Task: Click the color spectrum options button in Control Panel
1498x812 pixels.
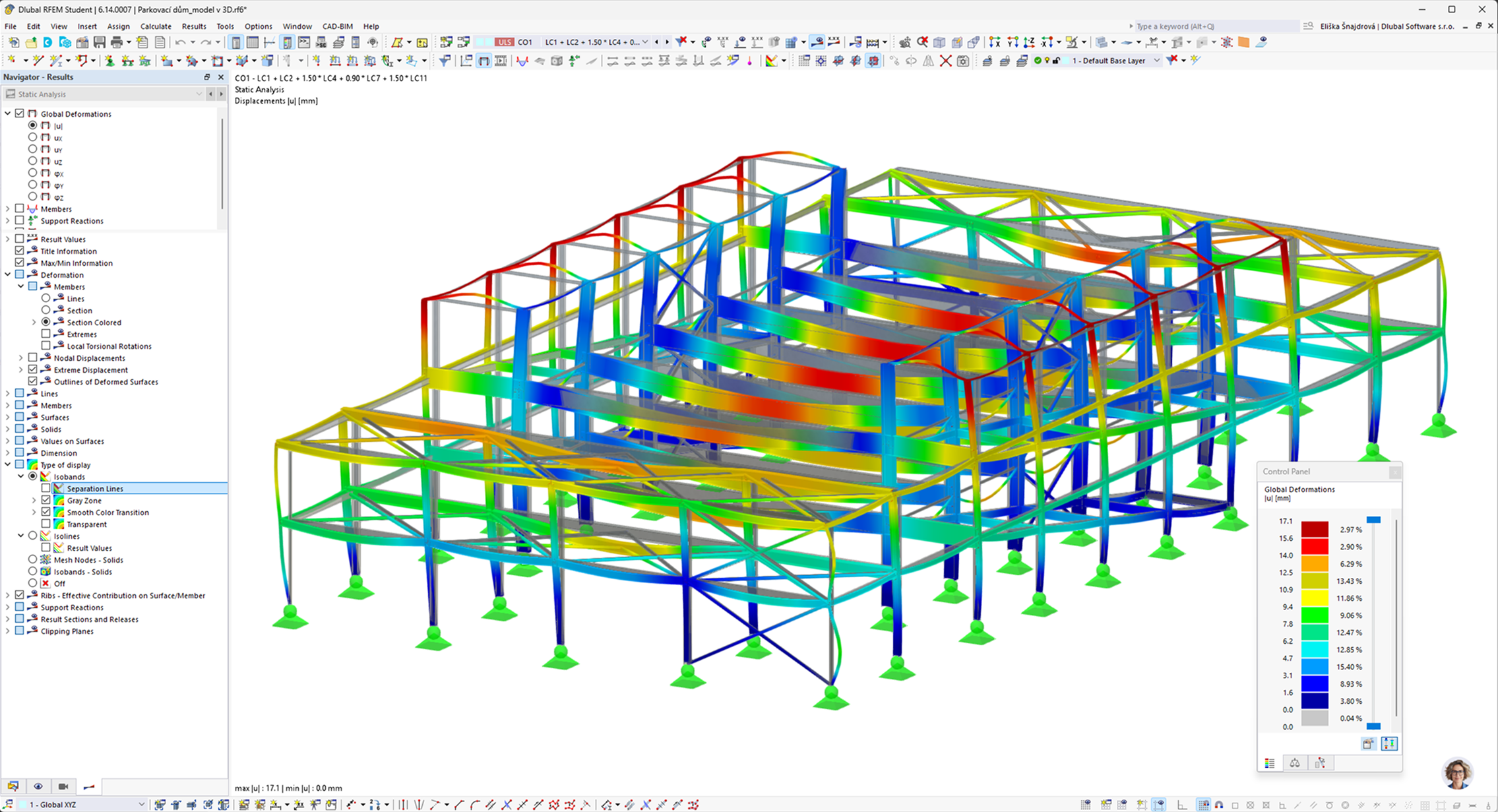Action: tap(1389, 744)
